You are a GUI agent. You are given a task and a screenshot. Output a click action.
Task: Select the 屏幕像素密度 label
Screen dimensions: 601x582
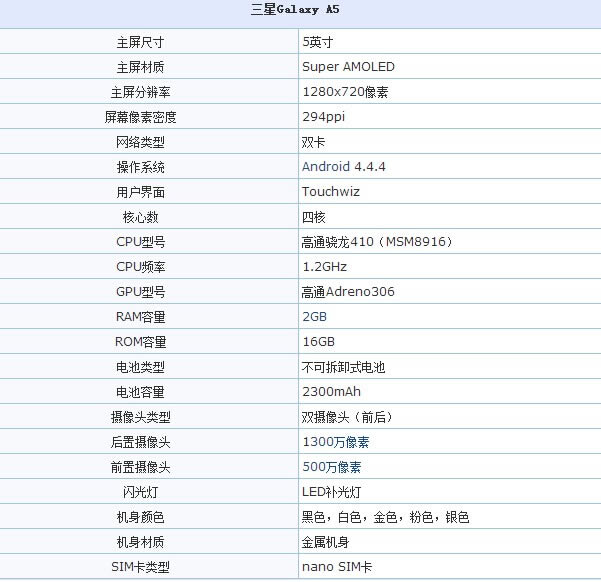[x=141, y=117]
